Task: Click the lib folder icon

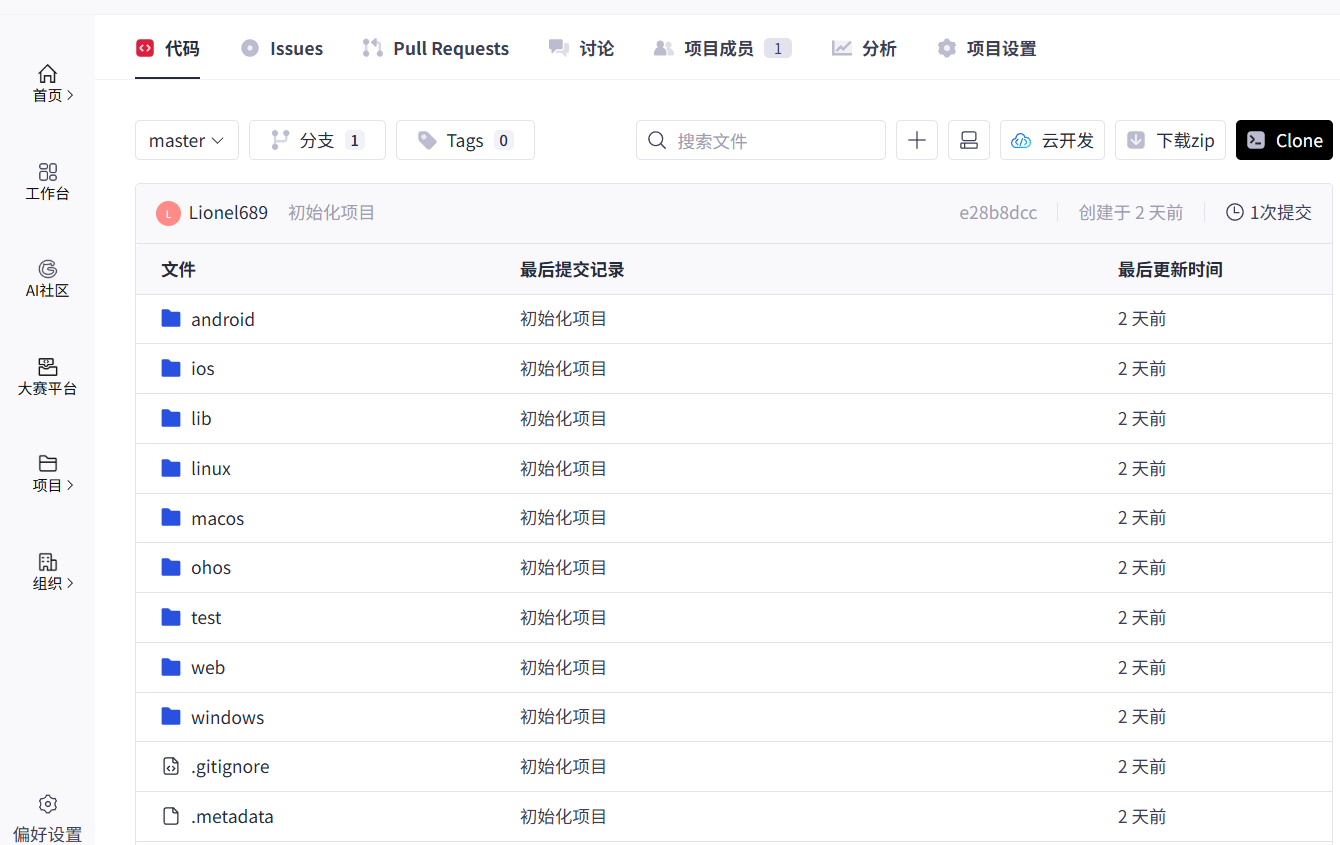Action: click(x=171, y=418)
